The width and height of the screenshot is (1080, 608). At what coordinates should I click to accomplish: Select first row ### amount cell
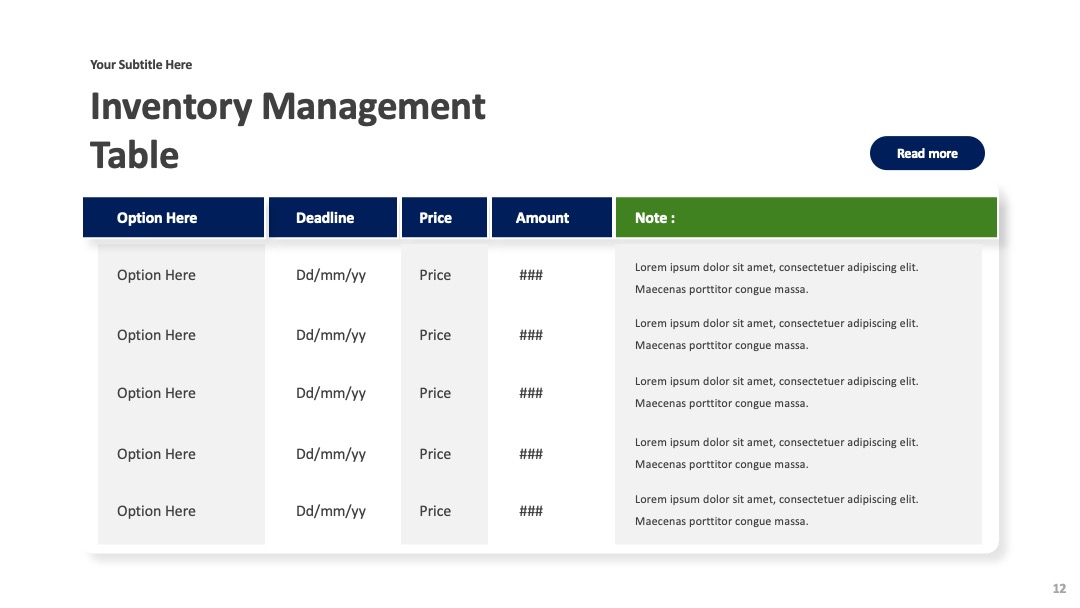[531, 275]
